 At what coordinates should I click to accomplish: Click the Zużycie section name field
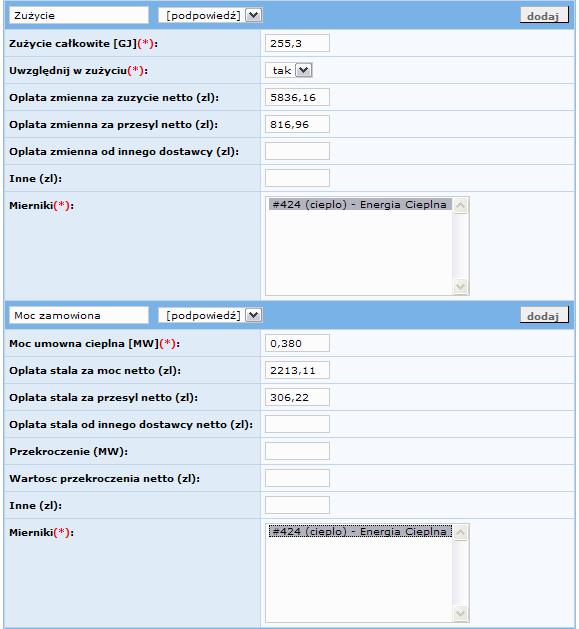pos(79,16)
